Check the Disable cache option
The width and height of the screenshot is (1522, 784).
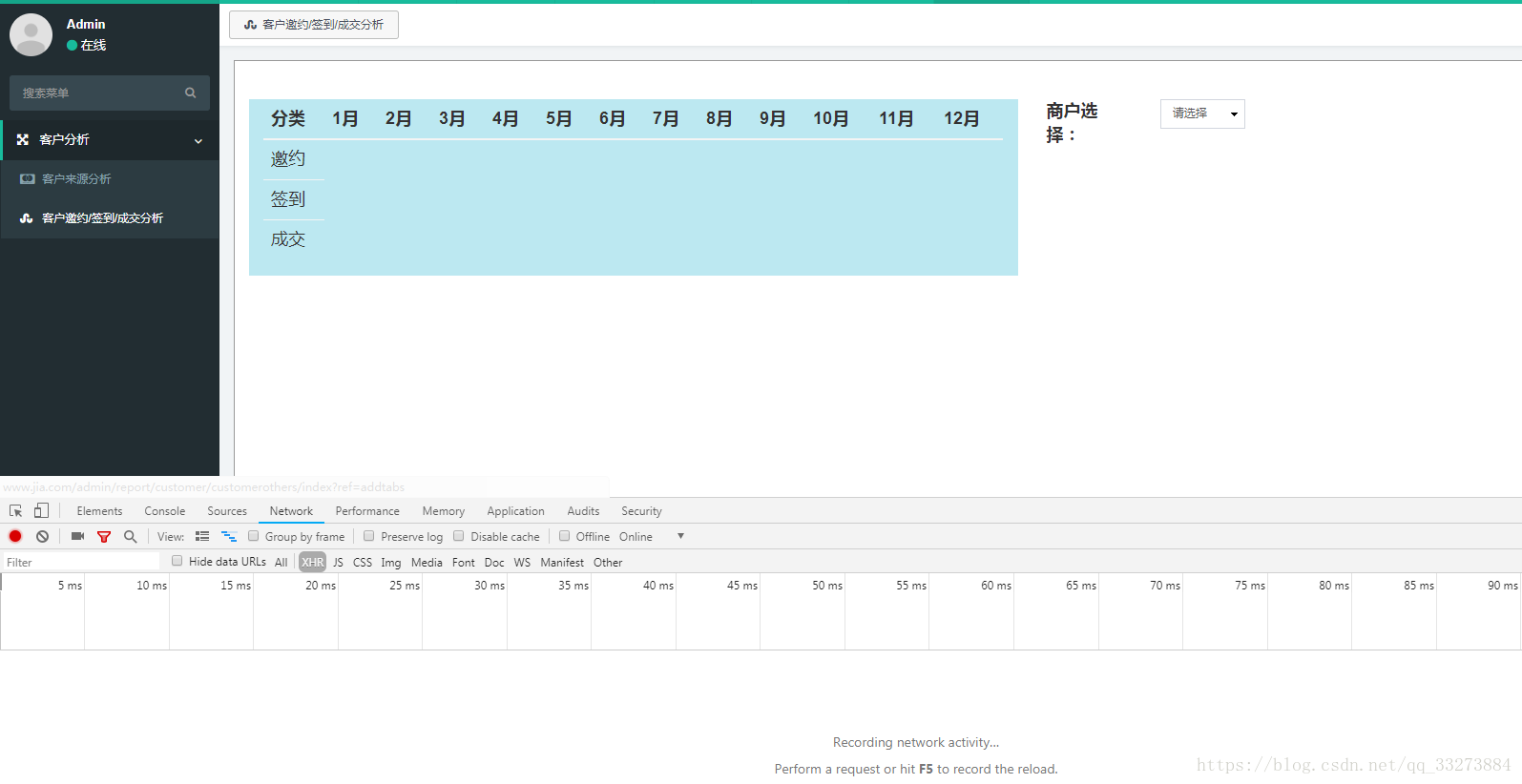pos(459,536)
